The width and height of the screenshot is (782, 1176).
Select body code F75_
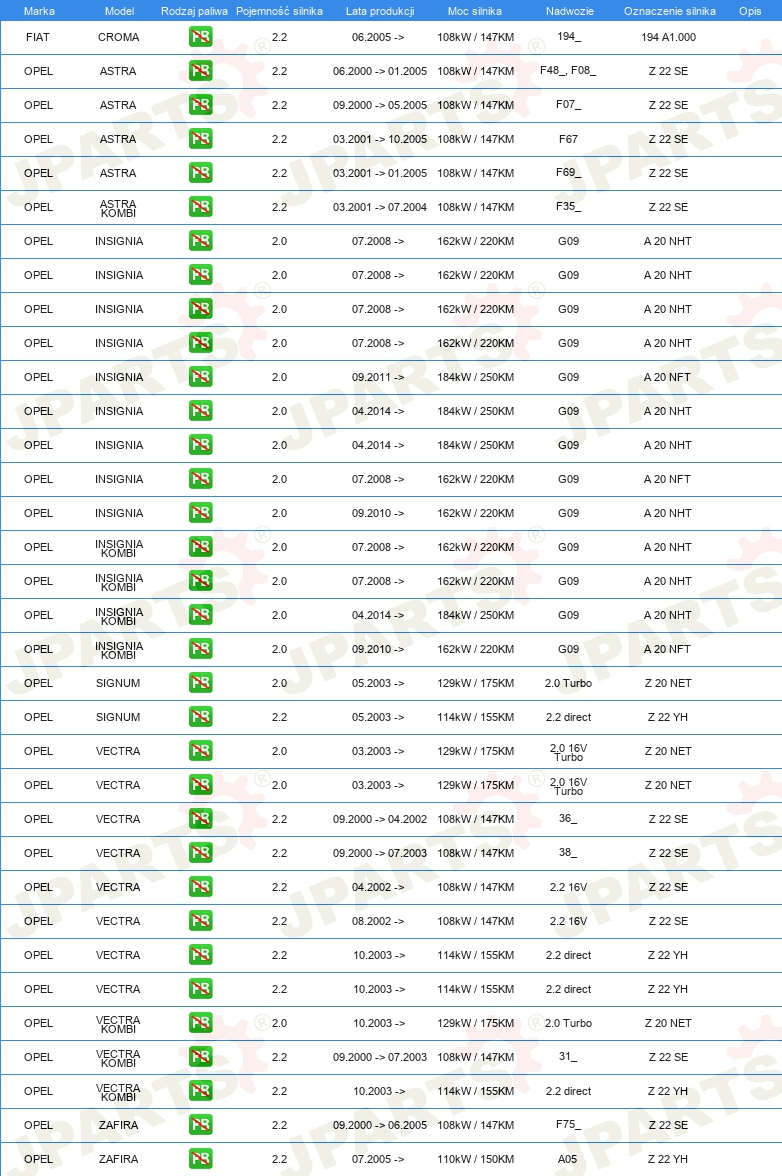[568, 1125]
